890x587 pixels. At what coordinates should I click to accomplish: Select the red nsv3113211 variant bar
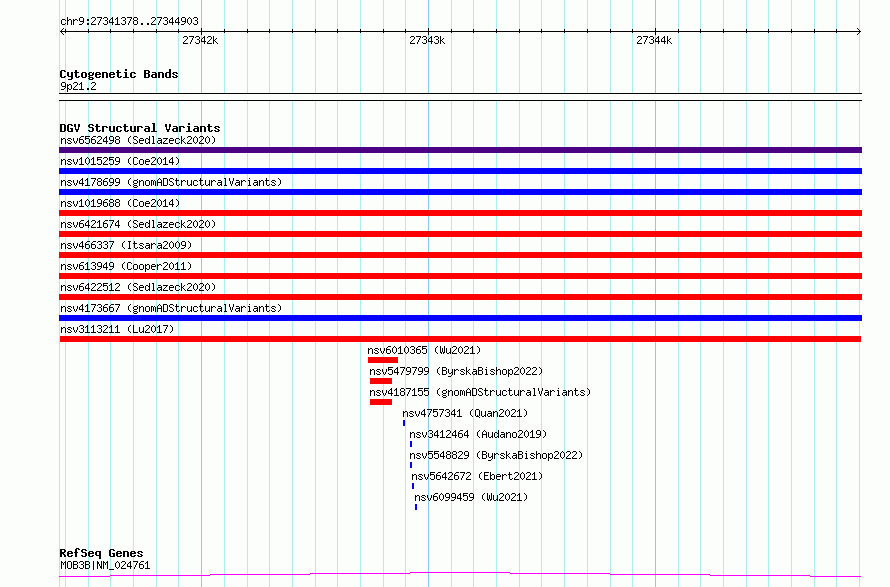(460, 339)
